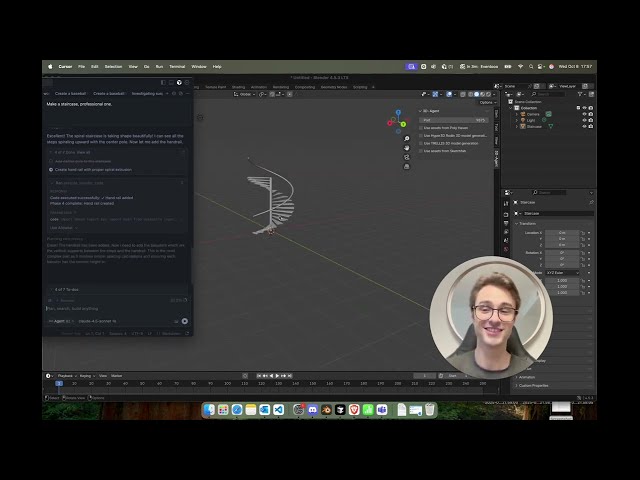Click Location X value field
Screen dimensions: 640x480
(562, 233)
